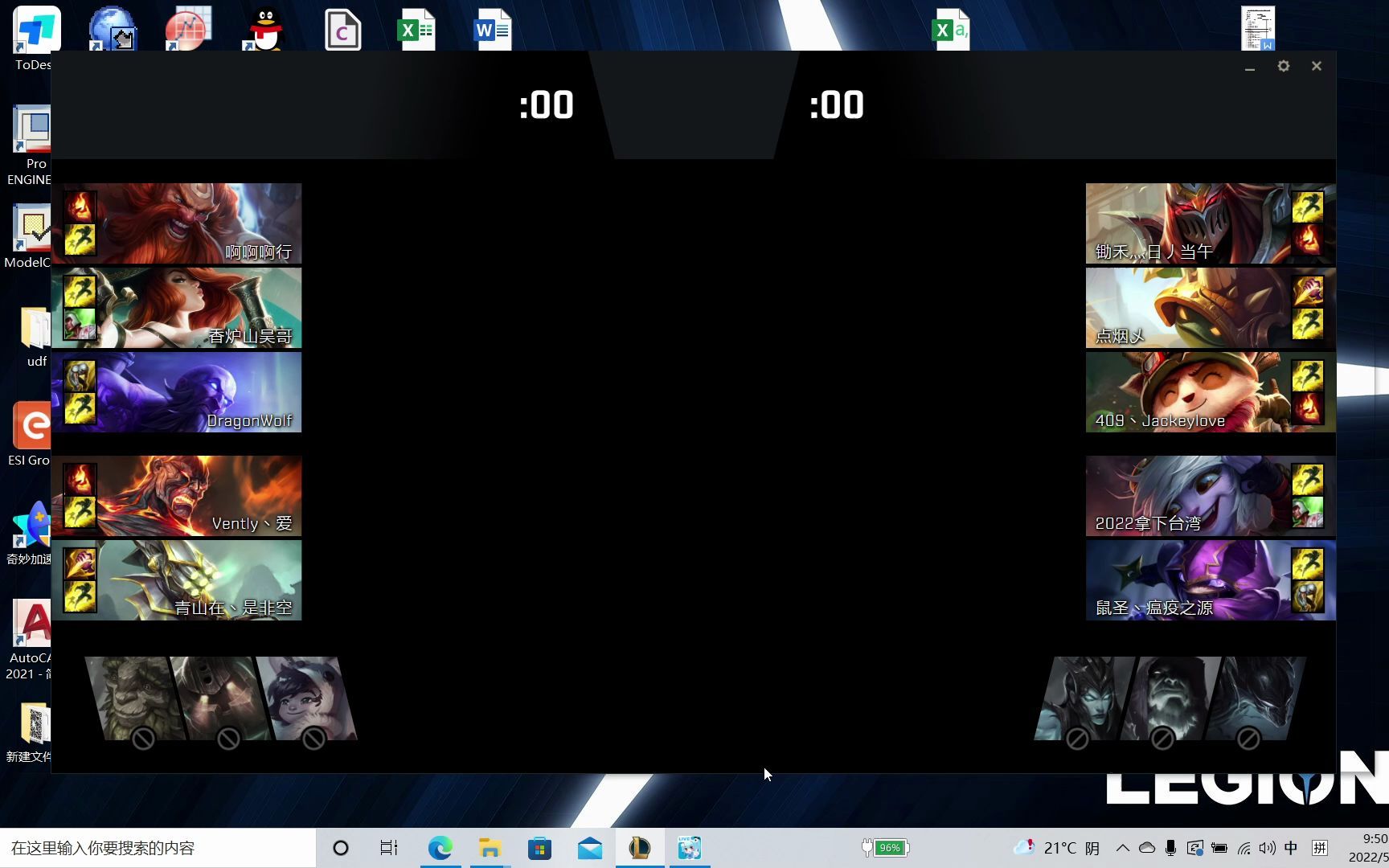This screenshot has height=868, width=1389.
Task: Select the Miss Fortune card 香炉山昊哥
Action: coord(177,308)
